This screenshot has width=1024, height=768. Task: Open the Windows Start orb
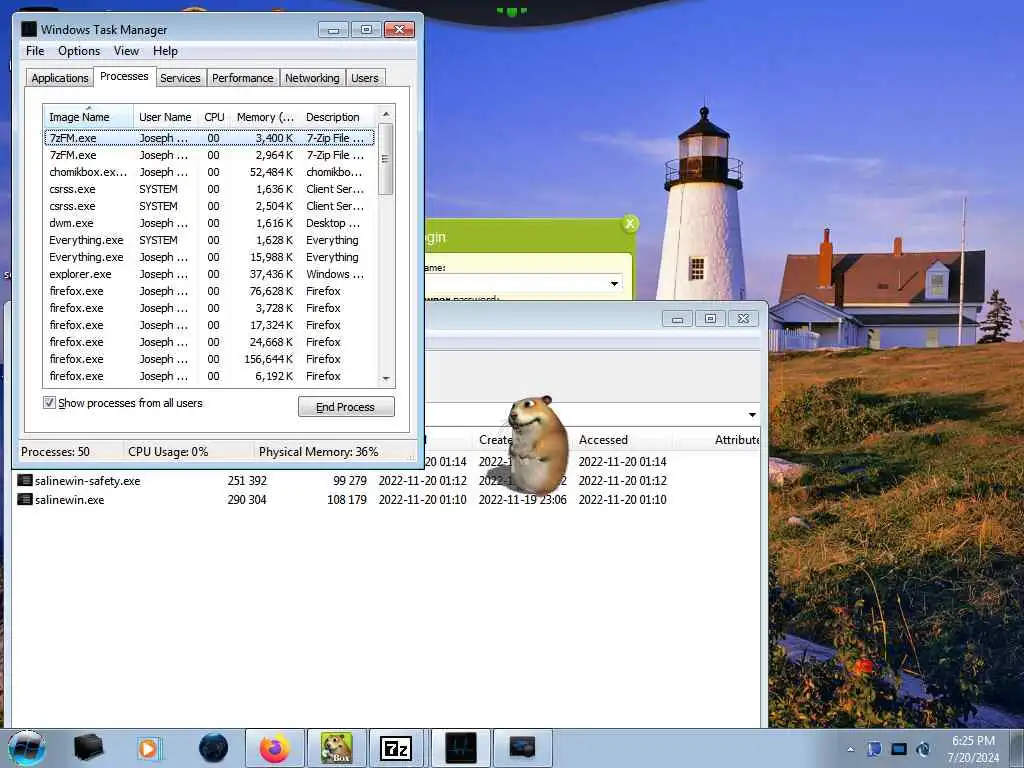coord(27,748)
